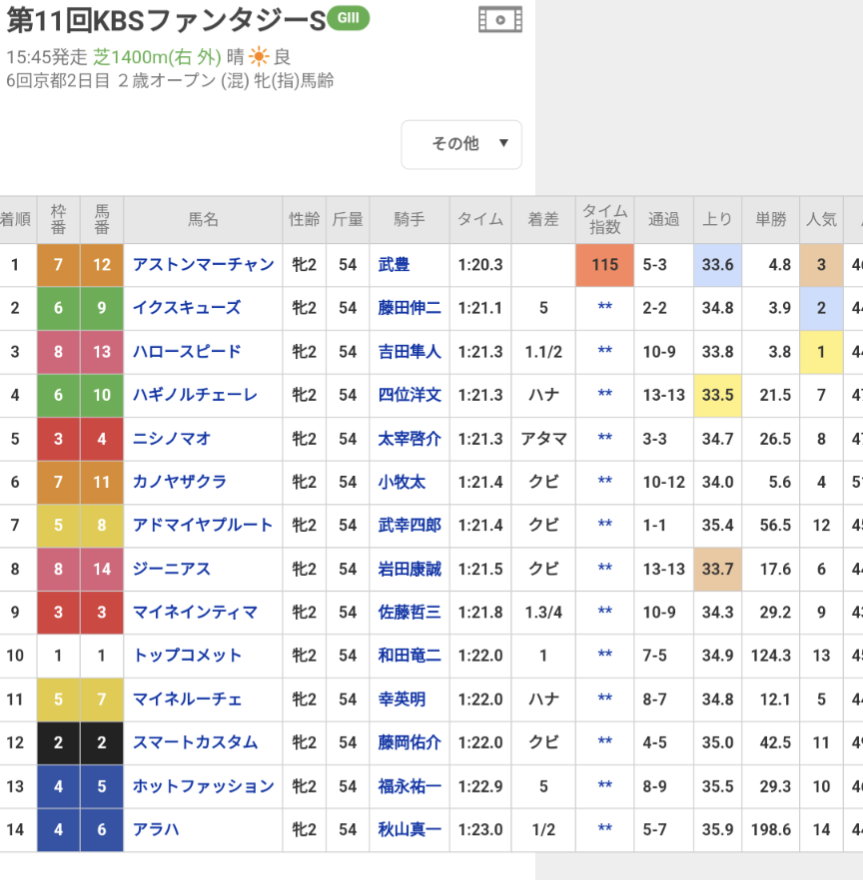Open horse ホットファッション page
This screenshot has height=880, width=863.
pyautogui.click(x=203, y=786)
